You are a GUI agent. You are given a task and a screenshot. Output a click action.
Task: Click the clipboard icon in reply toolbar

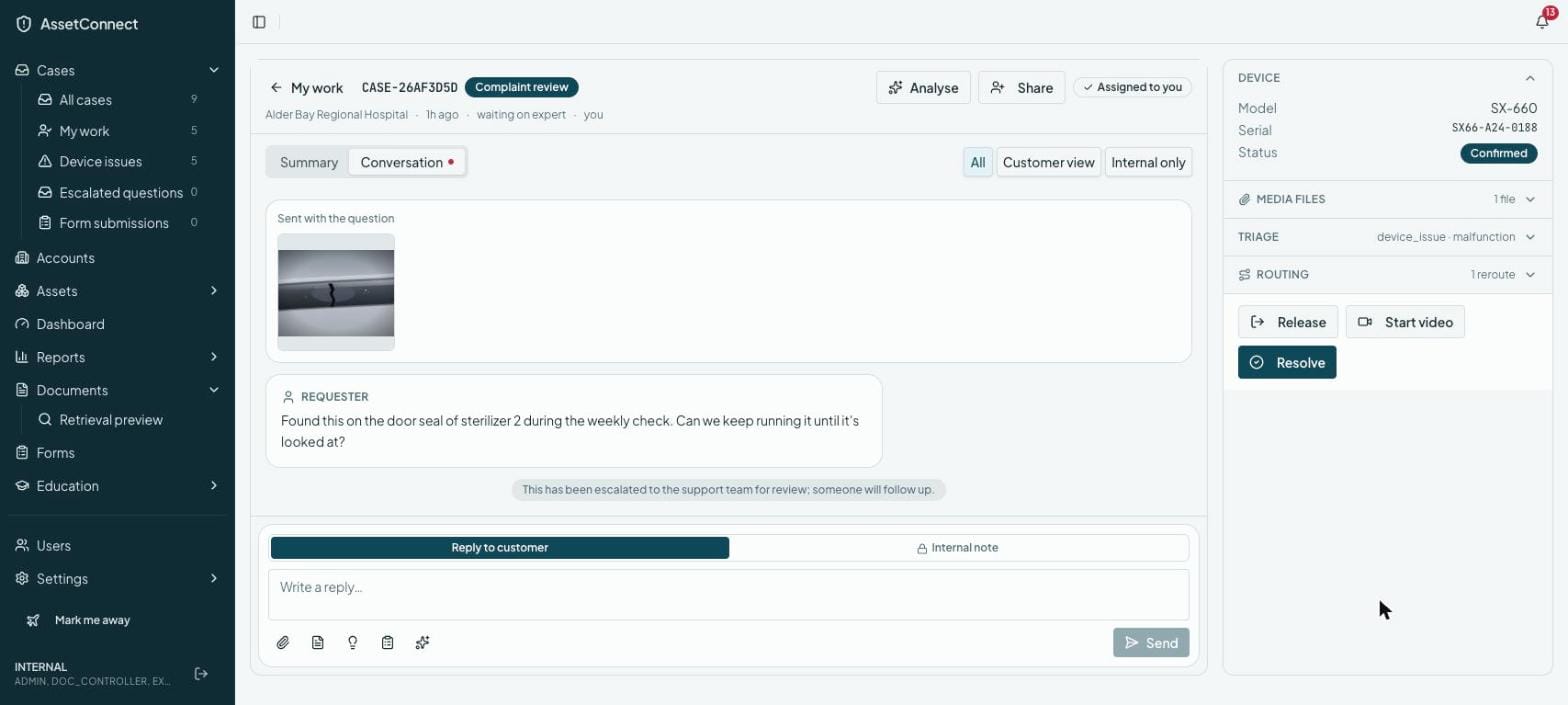[x=388, y=643]
